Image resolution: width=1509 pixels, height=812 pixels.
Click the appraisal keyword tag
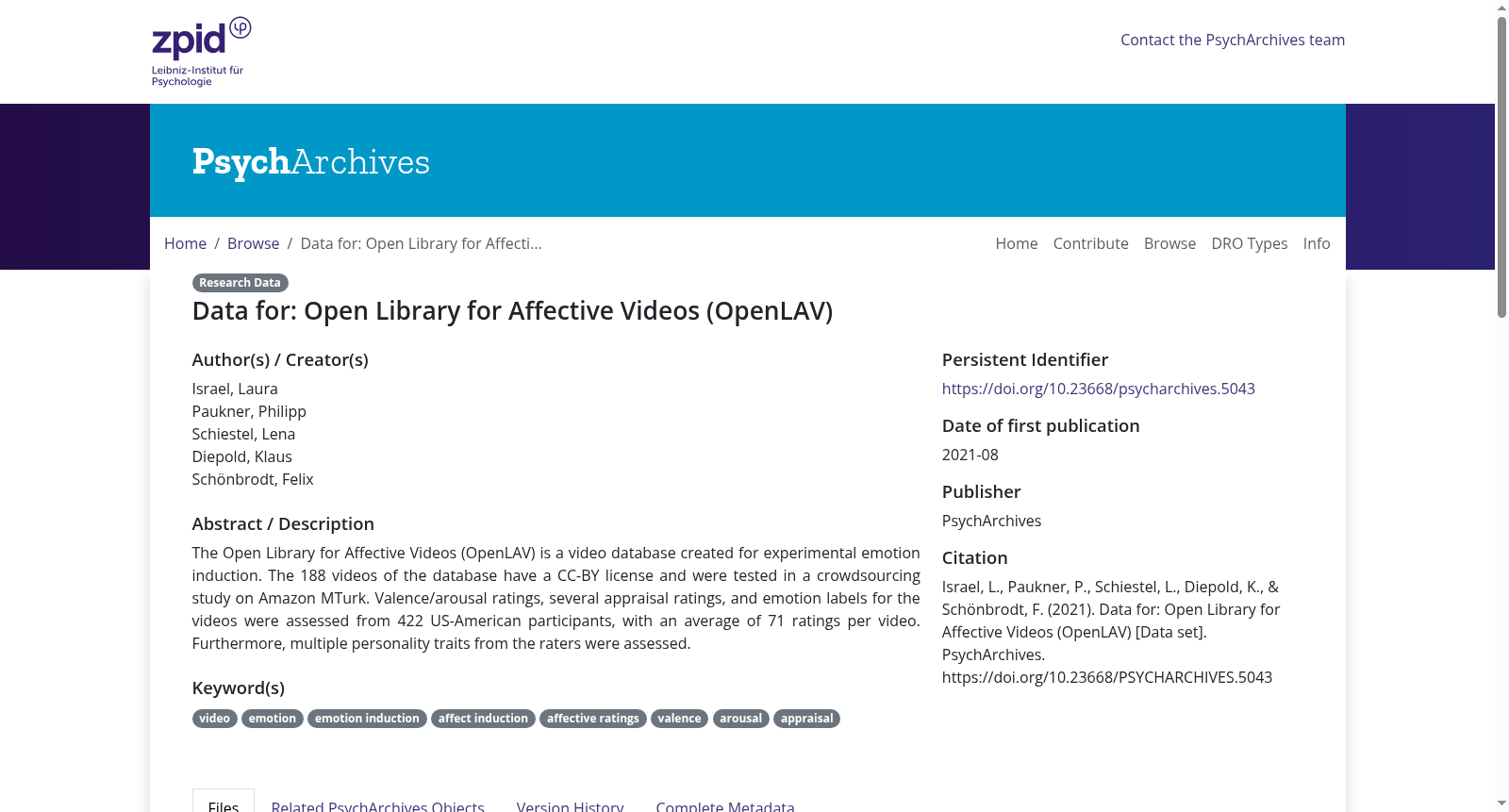(x=807, y=719)
